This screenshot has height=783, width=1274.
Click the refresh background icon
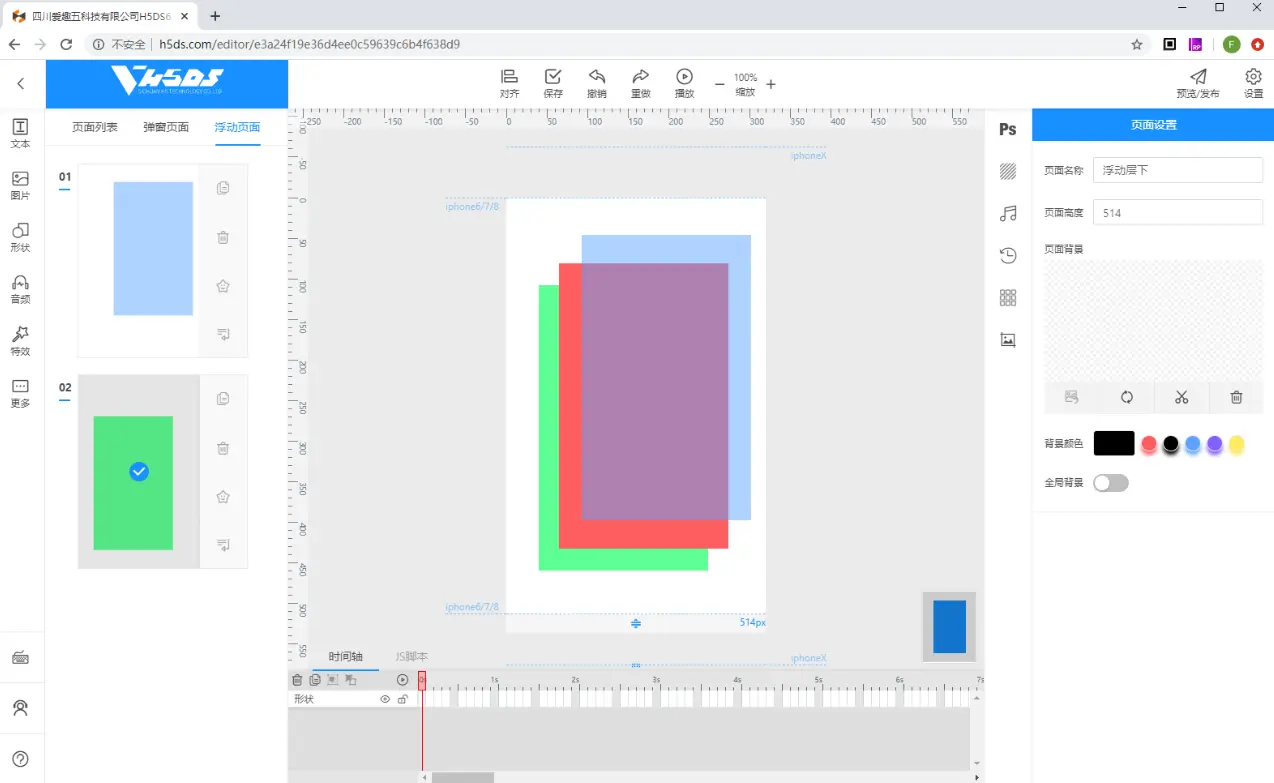1127,397
